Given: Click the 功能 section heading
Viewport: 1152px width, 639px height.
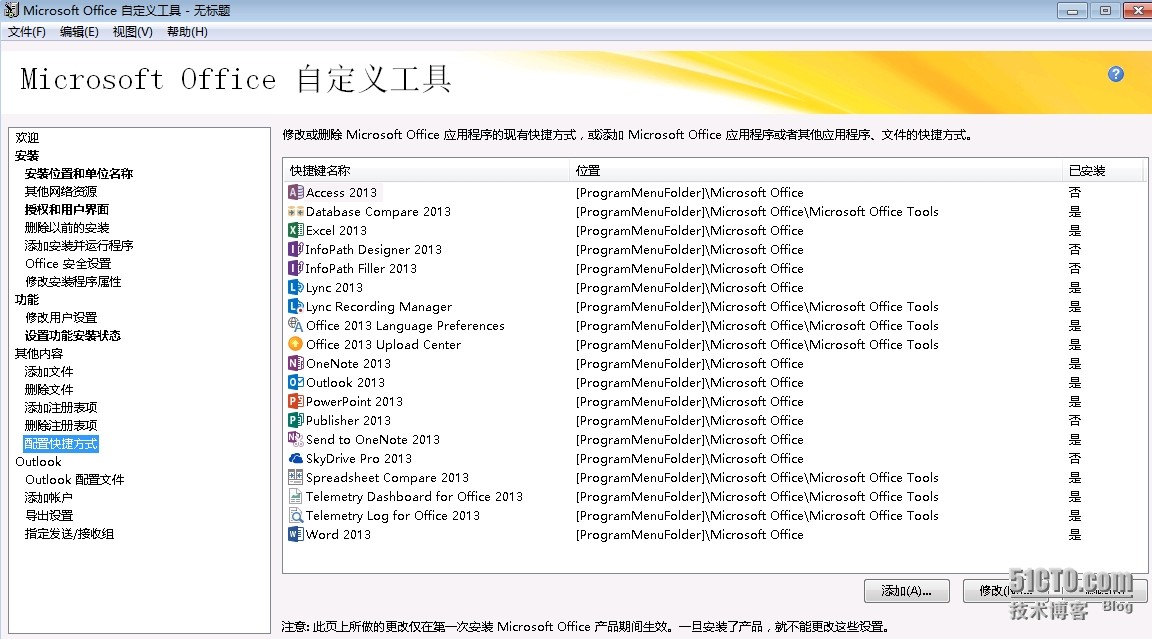Looking at the screenshot, I should point(27,300).
